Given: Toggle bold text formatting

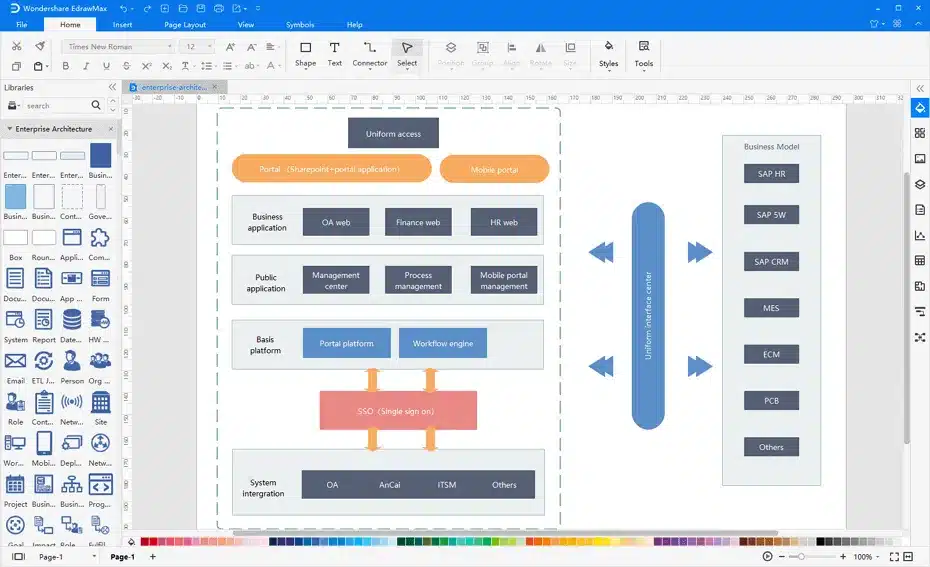Looking at the screenshot, I should [66, 66].
